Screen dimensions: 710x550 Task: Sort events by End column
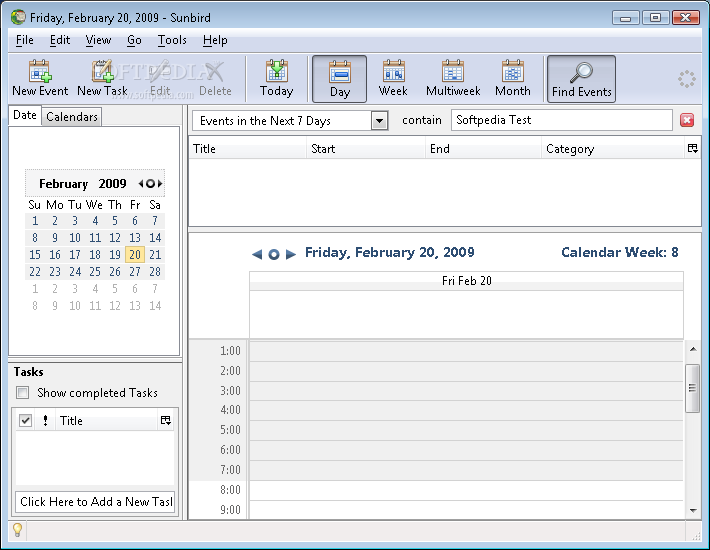(x=483, y=148)
